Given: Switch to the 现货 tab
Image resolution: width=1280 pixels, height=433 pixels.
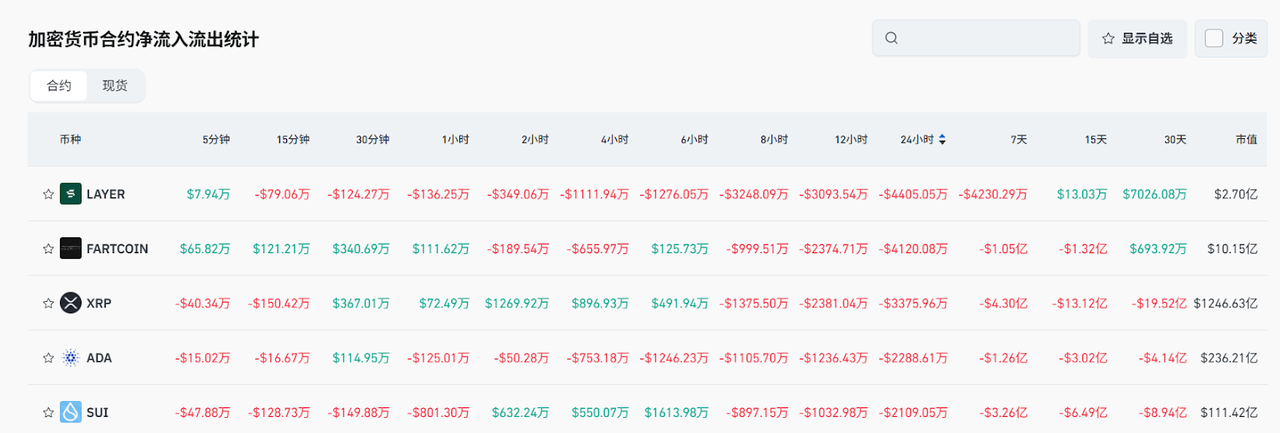Looking at the screenshot, I should 115,86.
